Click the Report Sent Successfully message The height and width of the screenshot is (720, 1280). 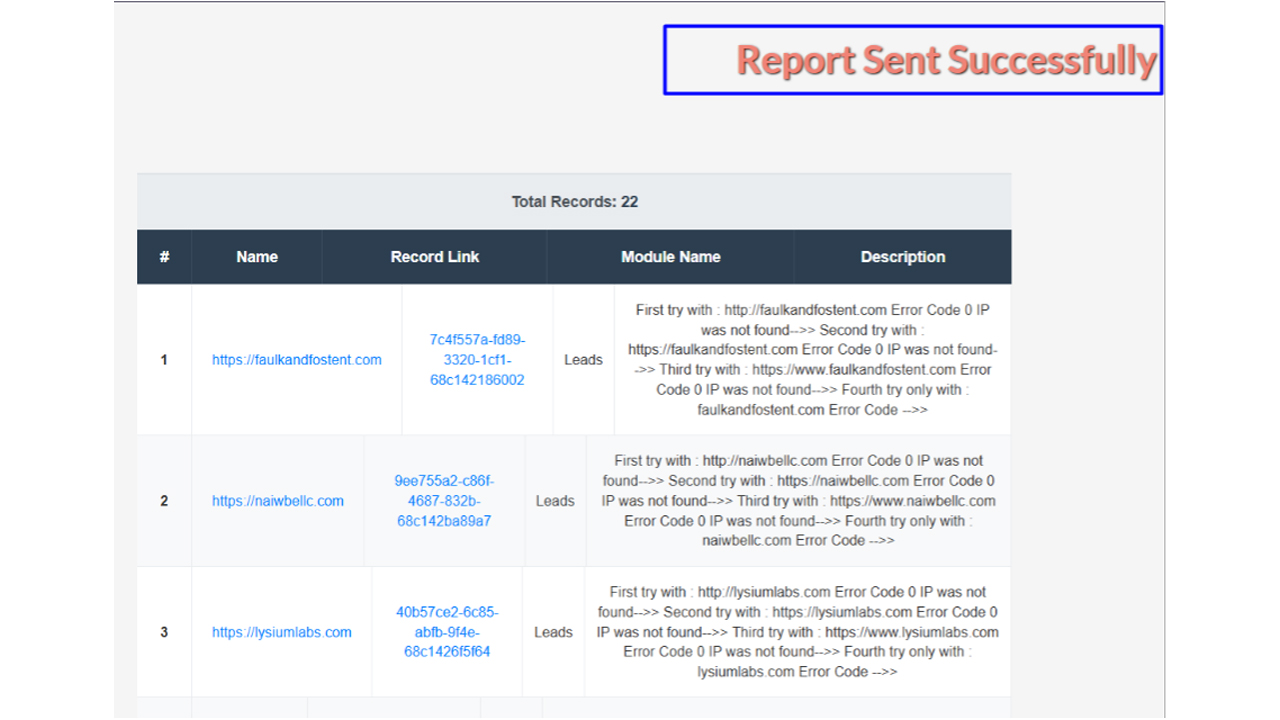pos(946,60)
